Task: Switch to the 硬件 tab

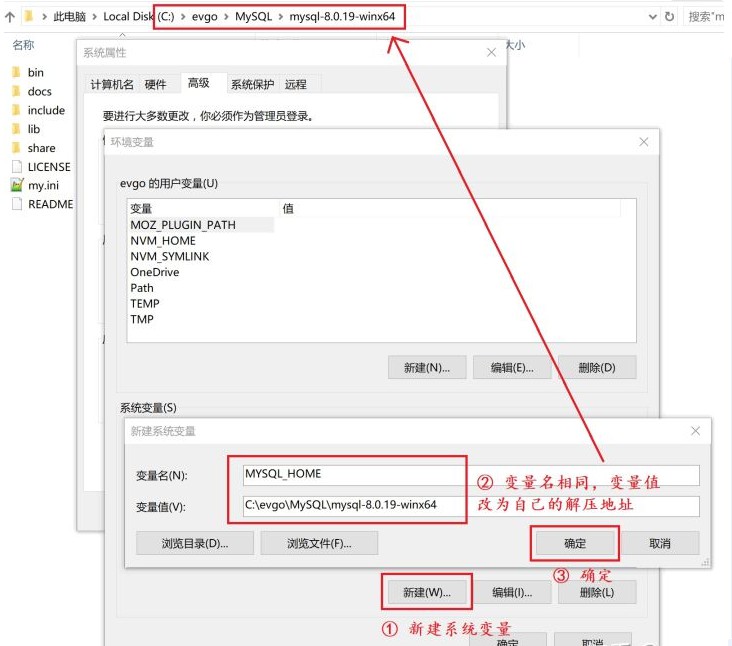Action: 155,84
